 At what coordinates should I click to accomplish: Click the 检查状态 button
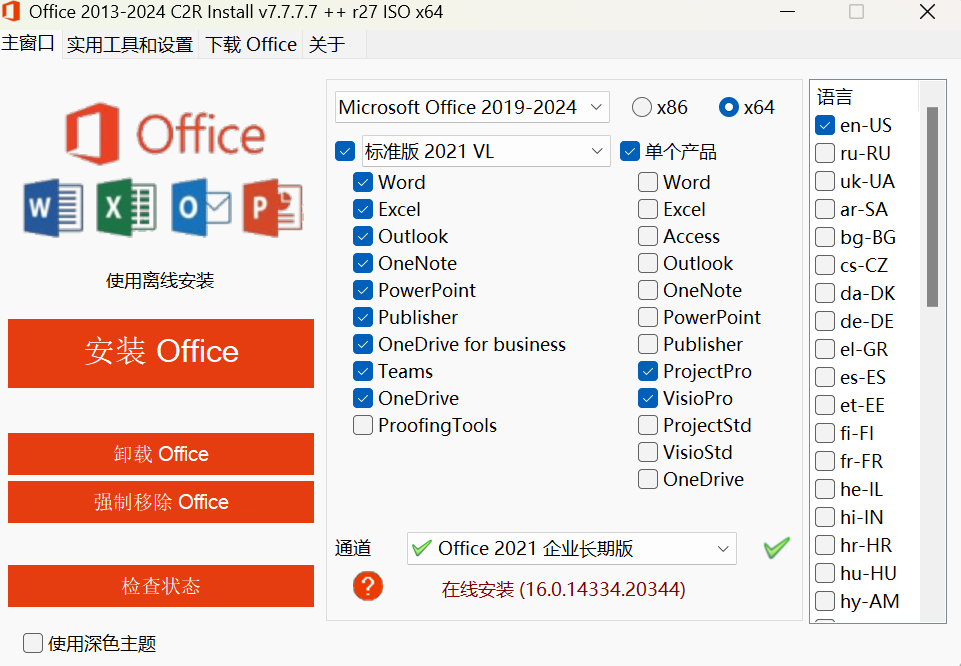tap(160, 586)
